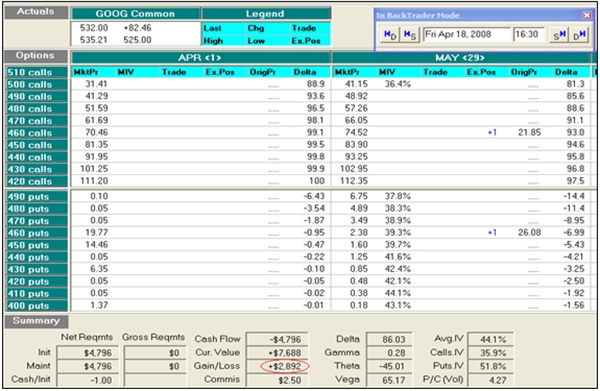Select the 450 calls row label

(36, 145)
